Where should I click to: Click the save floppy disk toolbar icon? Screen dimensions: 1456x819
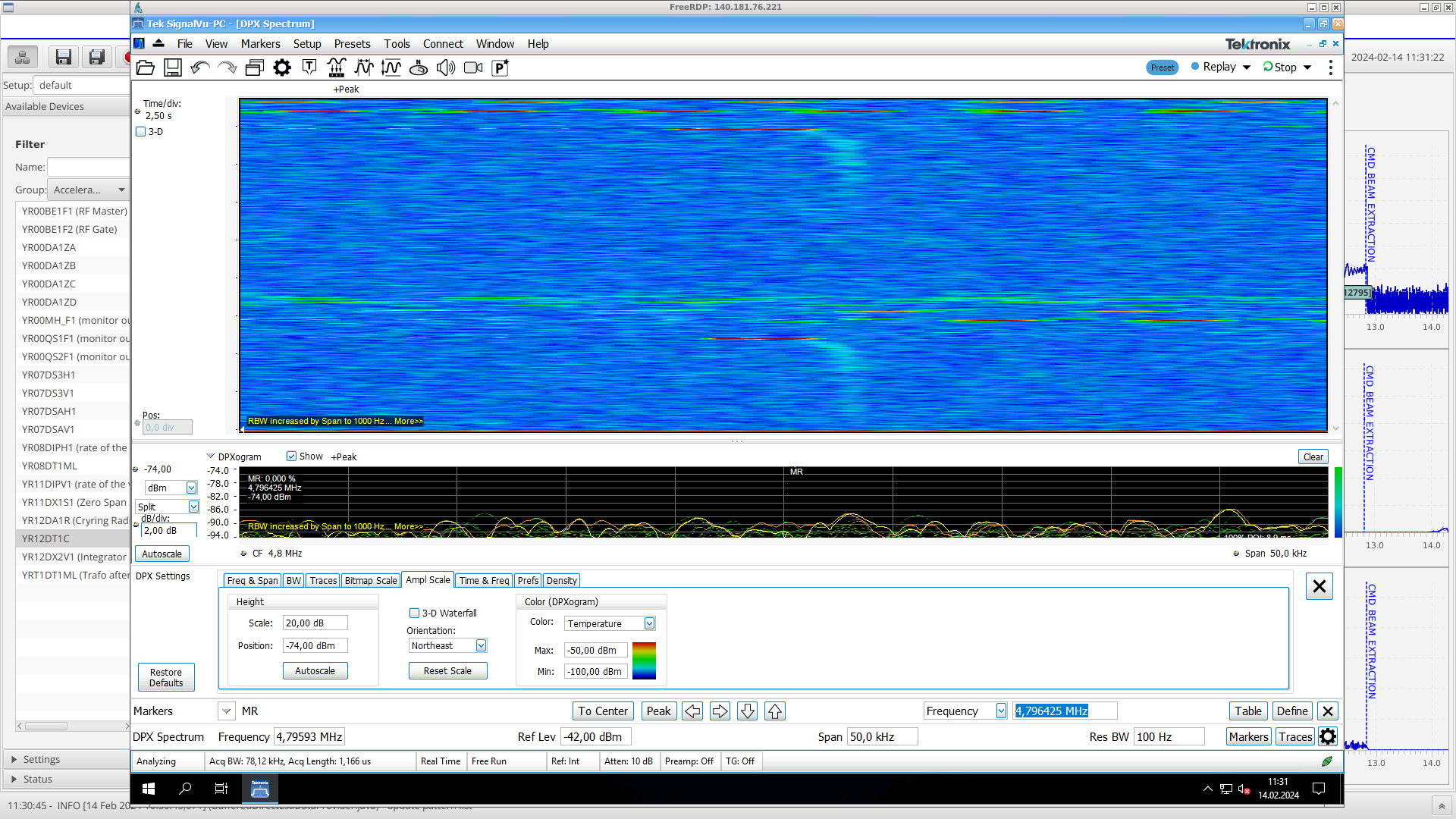click(173, 68)
